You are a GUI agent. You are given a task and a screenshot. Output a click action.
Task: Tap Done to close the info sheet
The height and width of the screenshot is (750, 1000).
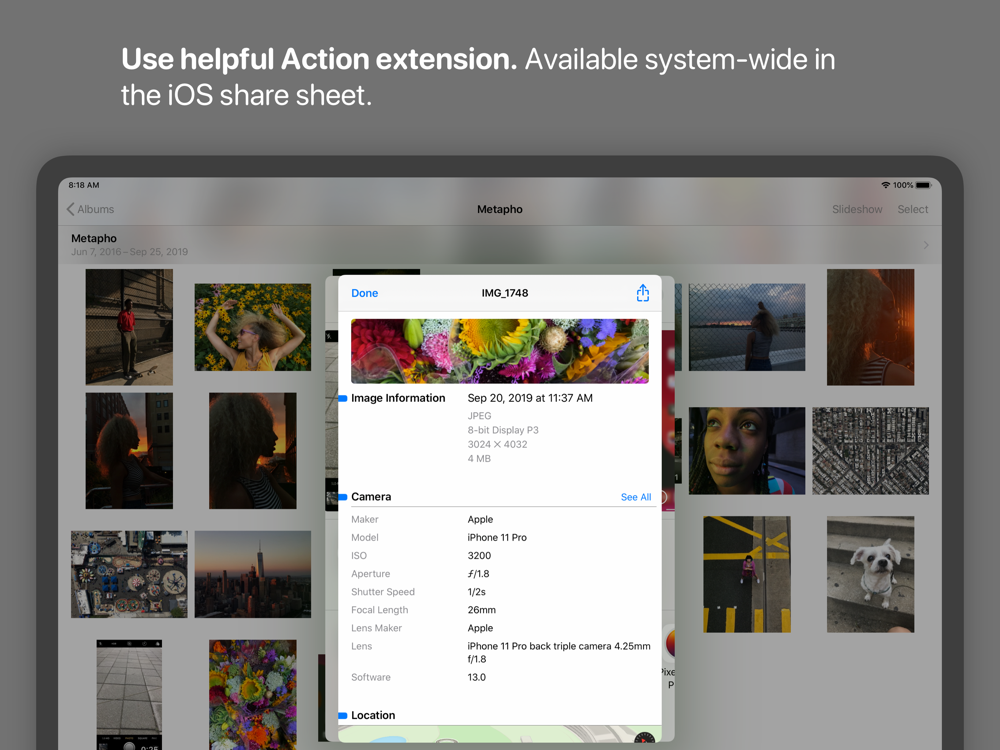[x=364, y=293]
